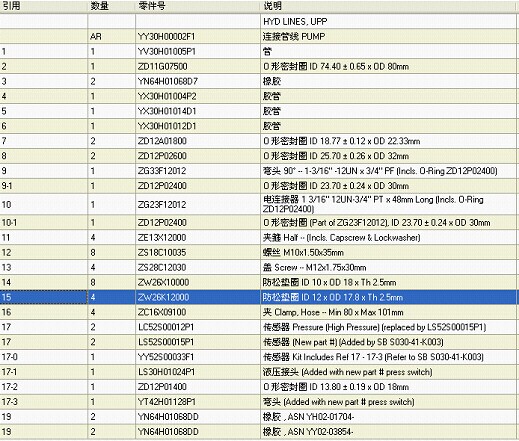Click part number LS52S00015P1
The width and height of the screenshot is (519, 441).
click(166, 342)
